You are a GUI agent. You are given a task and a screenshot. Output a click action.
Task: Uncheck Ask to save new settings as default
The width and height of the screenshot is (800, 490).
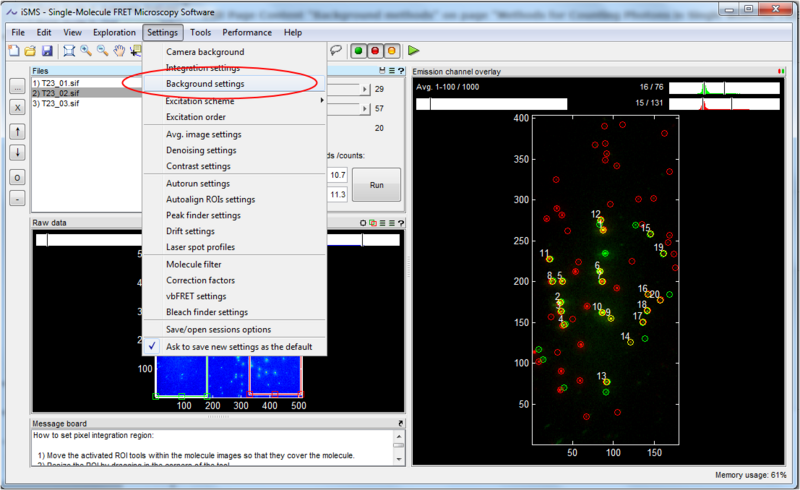tap(239, 347)
